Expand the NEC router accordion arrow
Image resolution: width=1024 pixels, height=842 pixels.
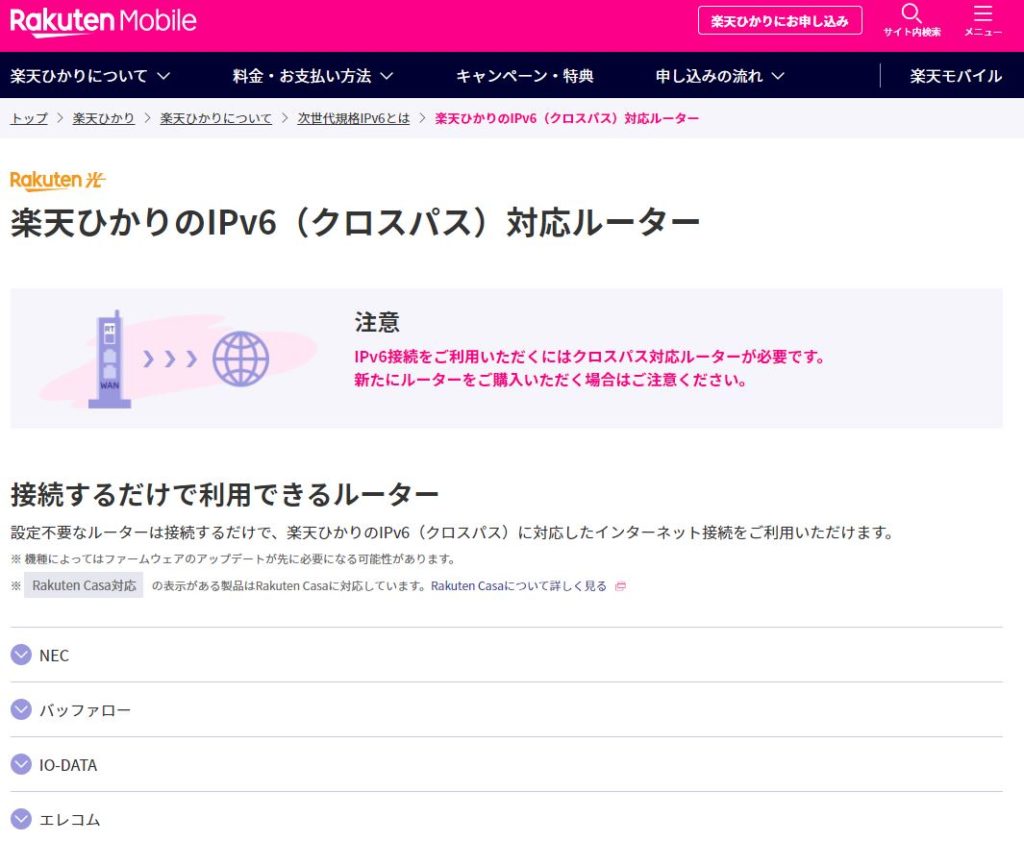(x=22, y=655)
